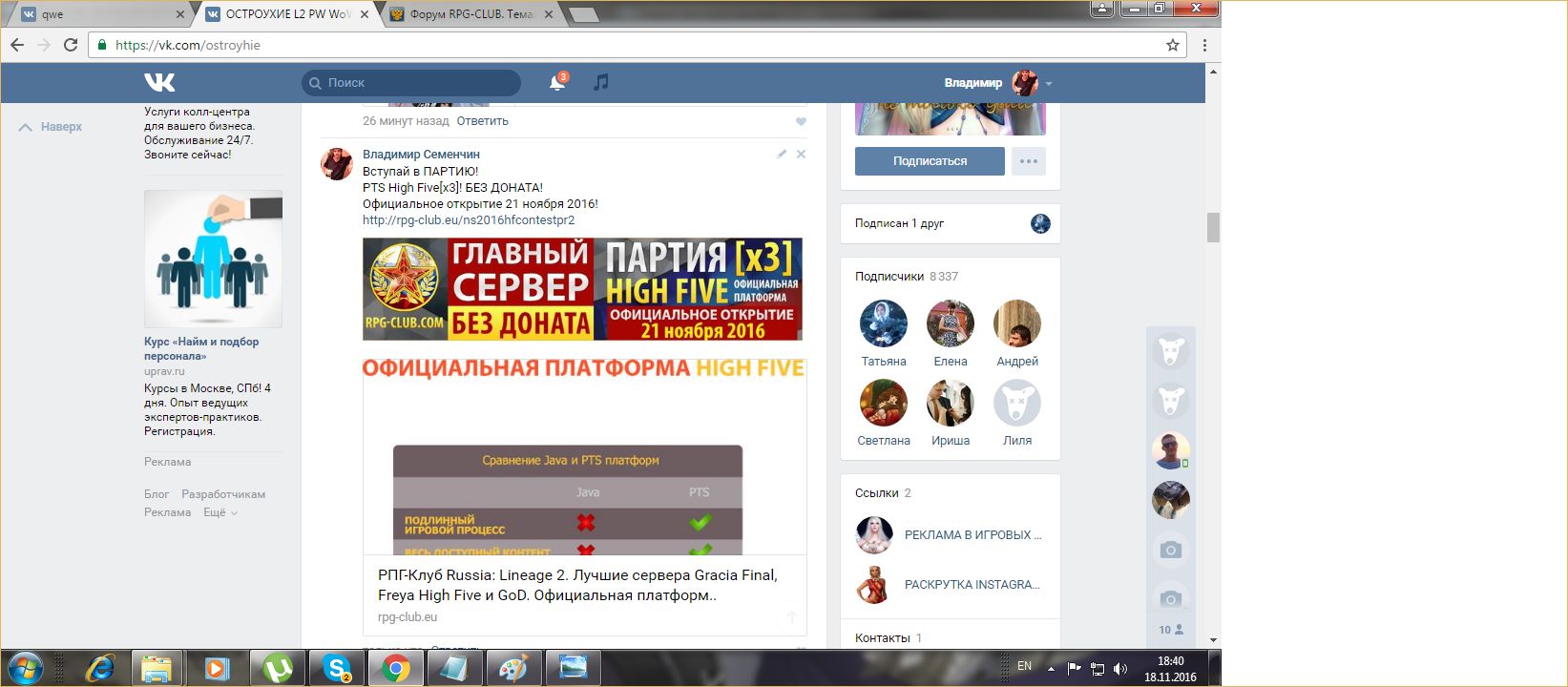This screenshot has height=687, width=1568.
Task: Open the Ссылки section header
Action: (x=883, y=493)
